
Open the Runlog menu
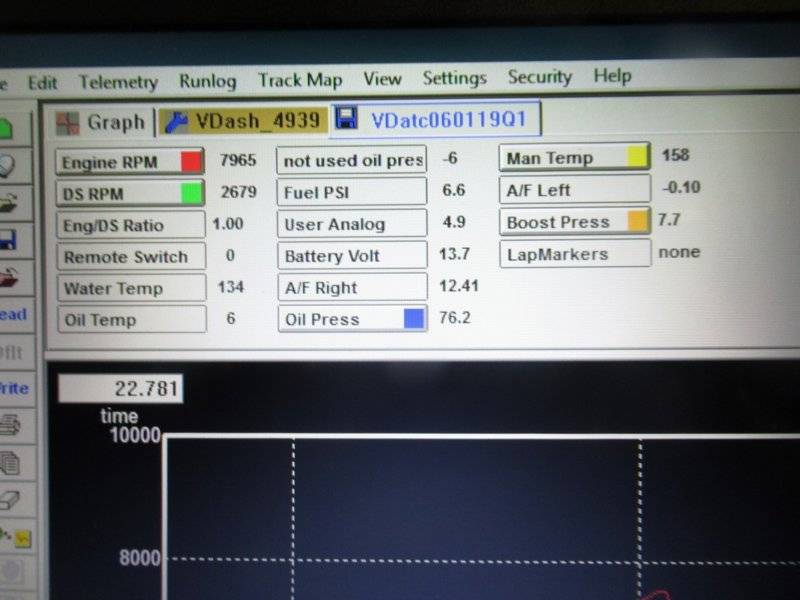(x=207, y=81)
